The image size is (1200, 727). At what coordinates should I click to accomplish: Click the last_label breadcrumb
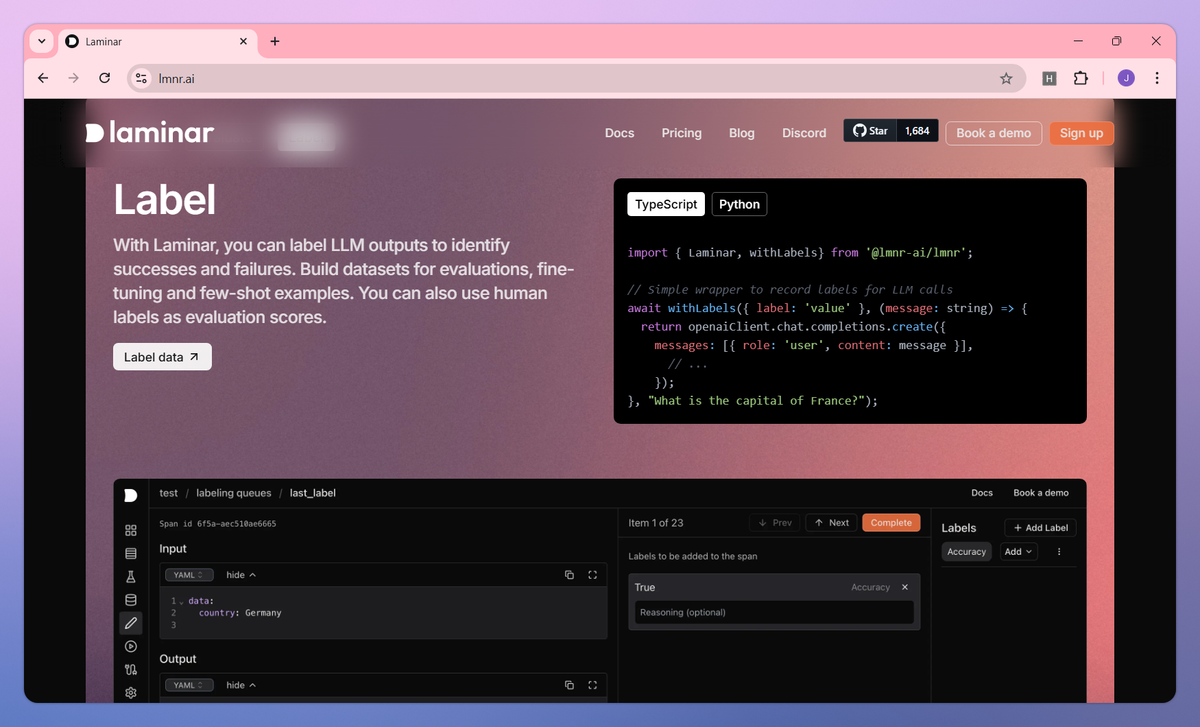click(x=313, y=493)
